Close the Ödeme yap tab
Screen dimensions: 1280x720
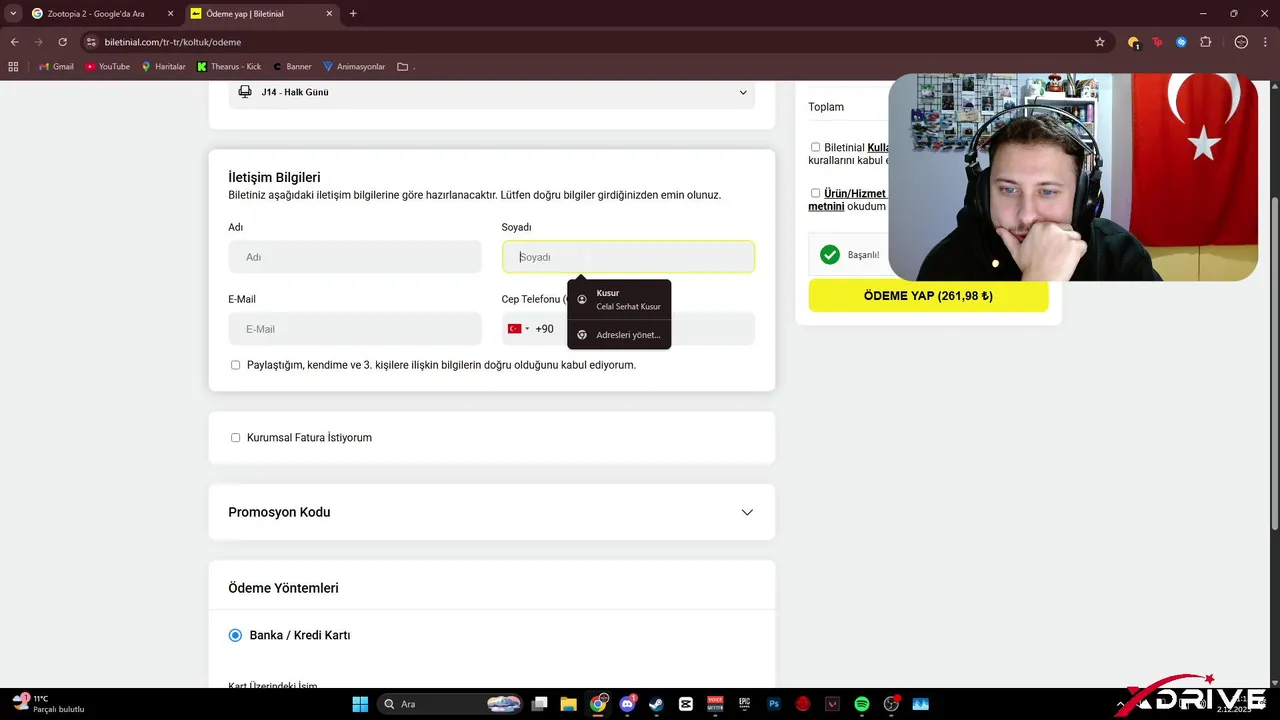329,14
